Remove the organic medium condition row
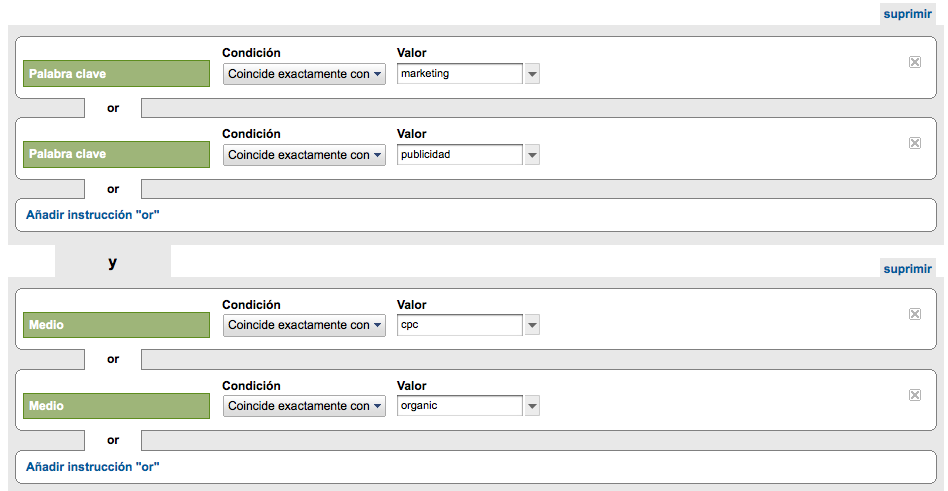 (x=915, y=395)
